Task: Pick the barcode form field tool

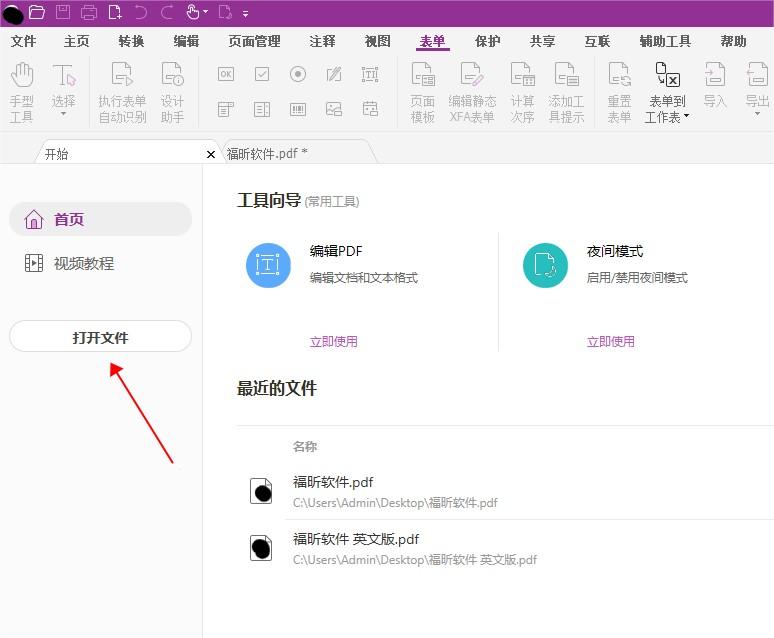Action: 298,109
